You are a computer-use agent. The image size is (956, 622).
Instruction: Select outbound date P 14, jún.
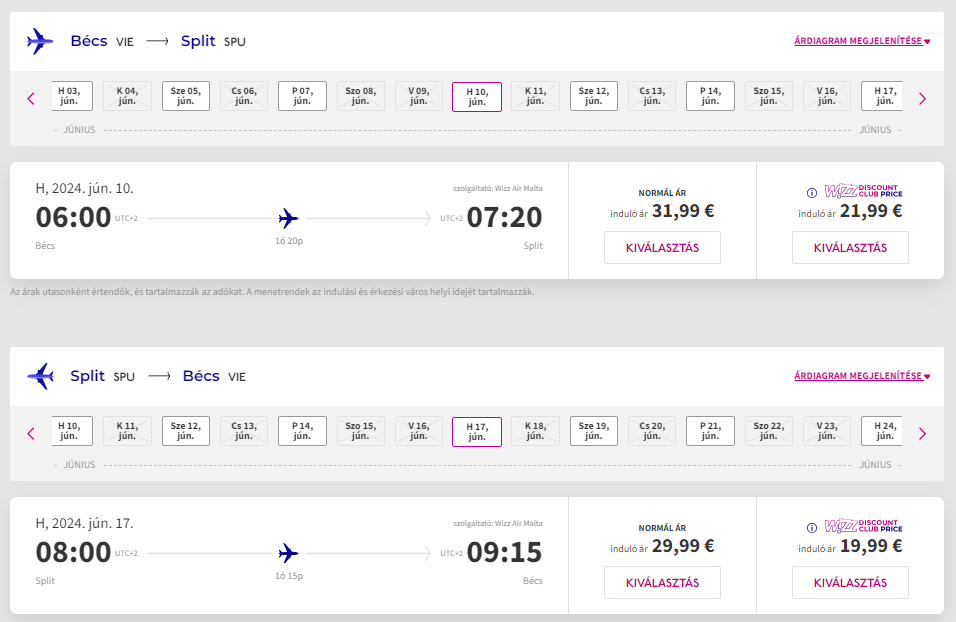click(710, 96)
